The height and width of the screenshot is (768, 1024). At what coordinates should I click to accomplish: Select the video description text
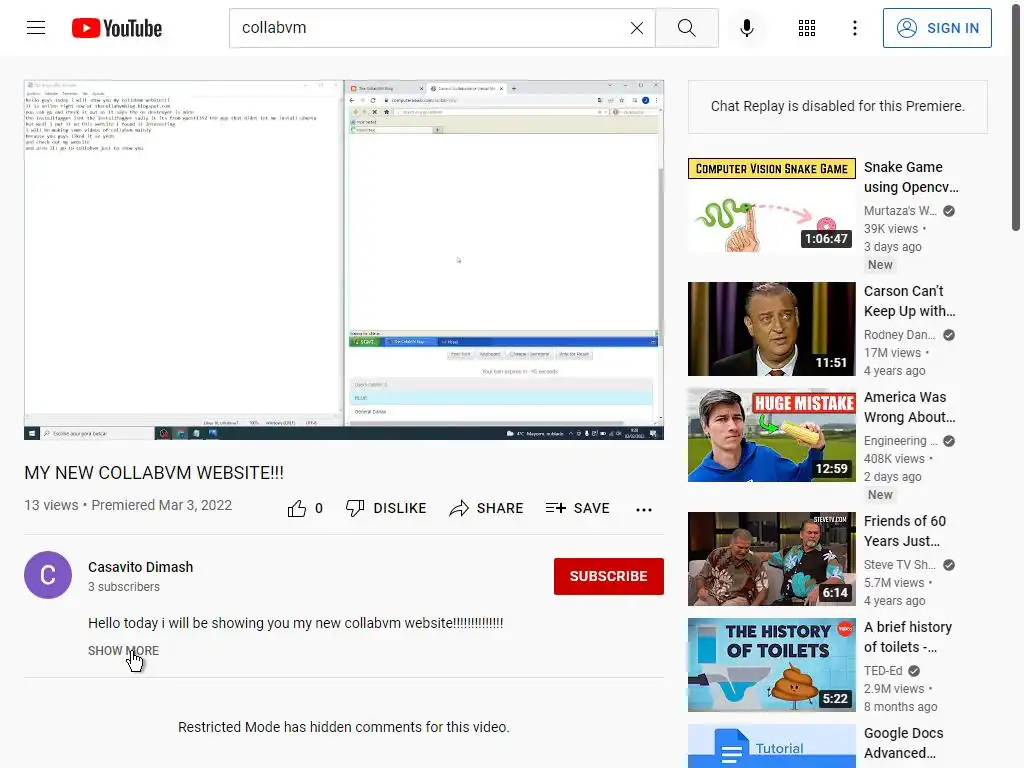(296, 623)
